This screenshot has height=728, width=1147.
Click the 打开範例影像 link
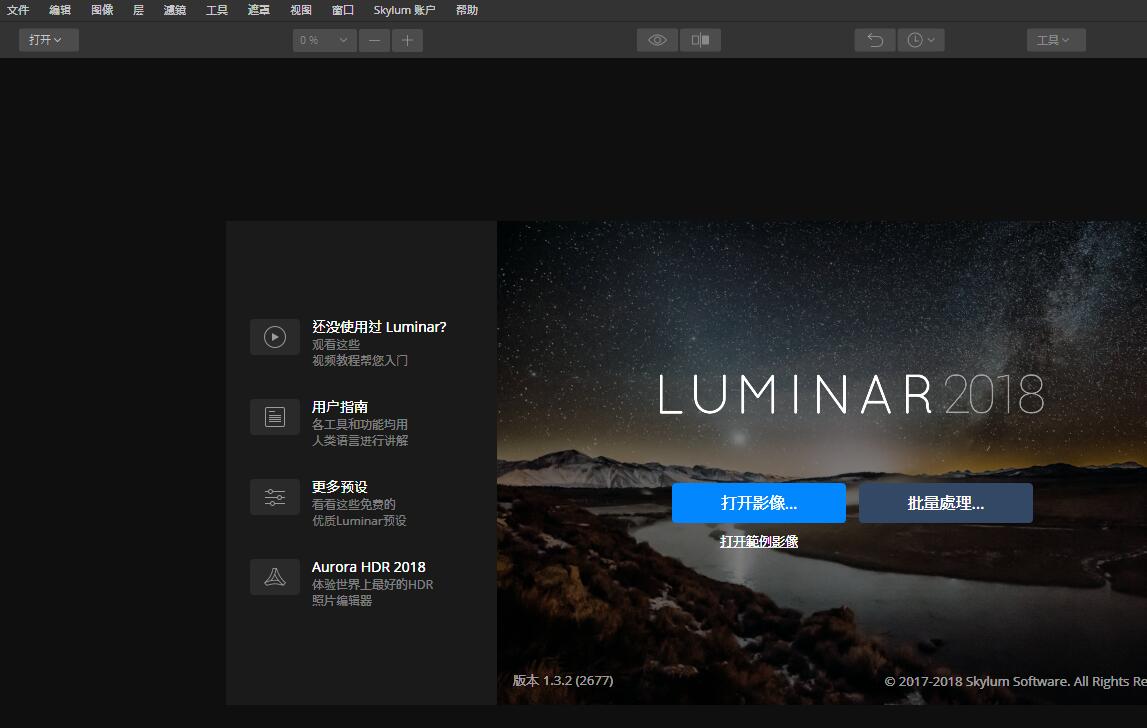click(759, 541)
